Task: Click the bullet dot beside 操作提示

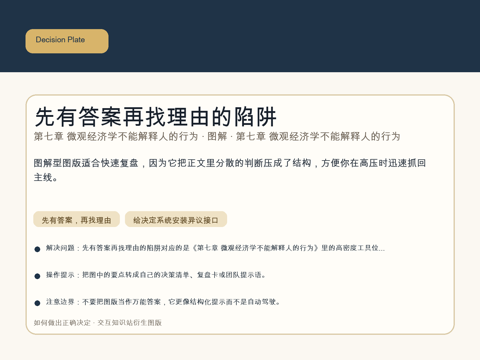Action: [x=37, y=276]
